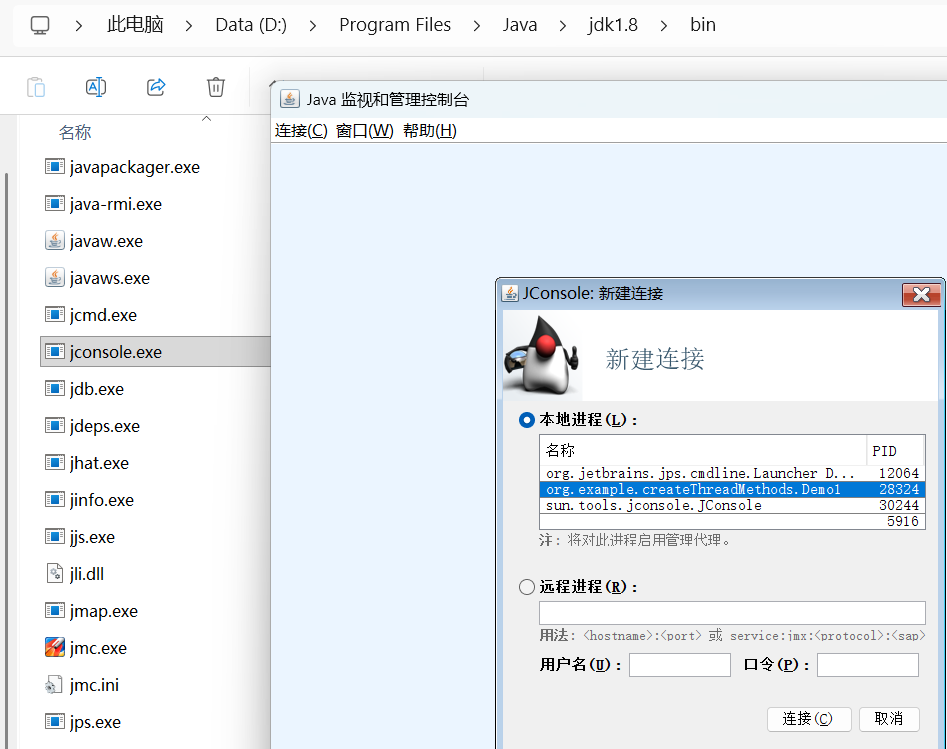Go to Data (D:) in breadcrumb
Image resolution: width=947 pixels, height=749 pixels.
coord(251,25)
